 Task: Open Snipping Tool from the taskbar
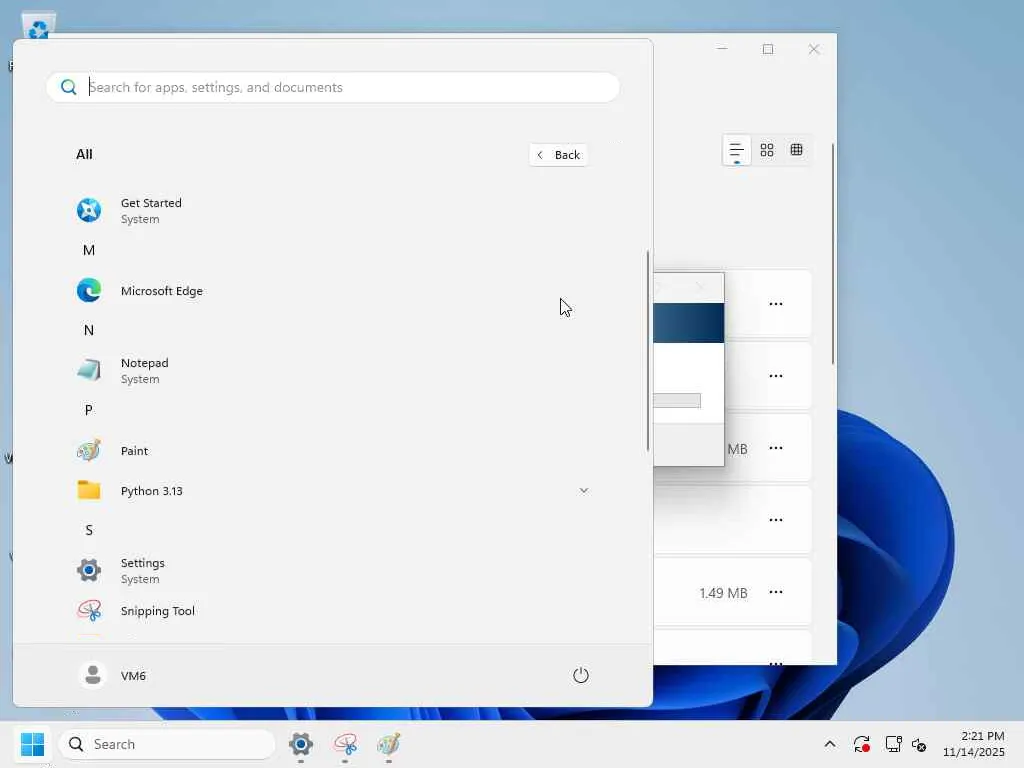click(345, 744)
